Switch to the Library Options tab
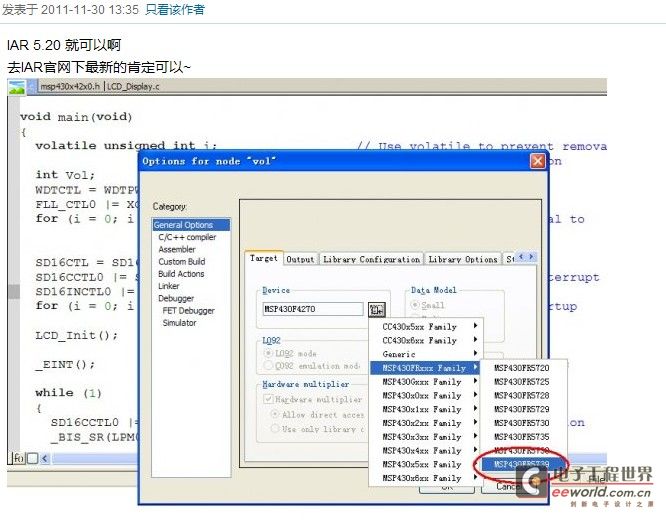 (463, 259)
